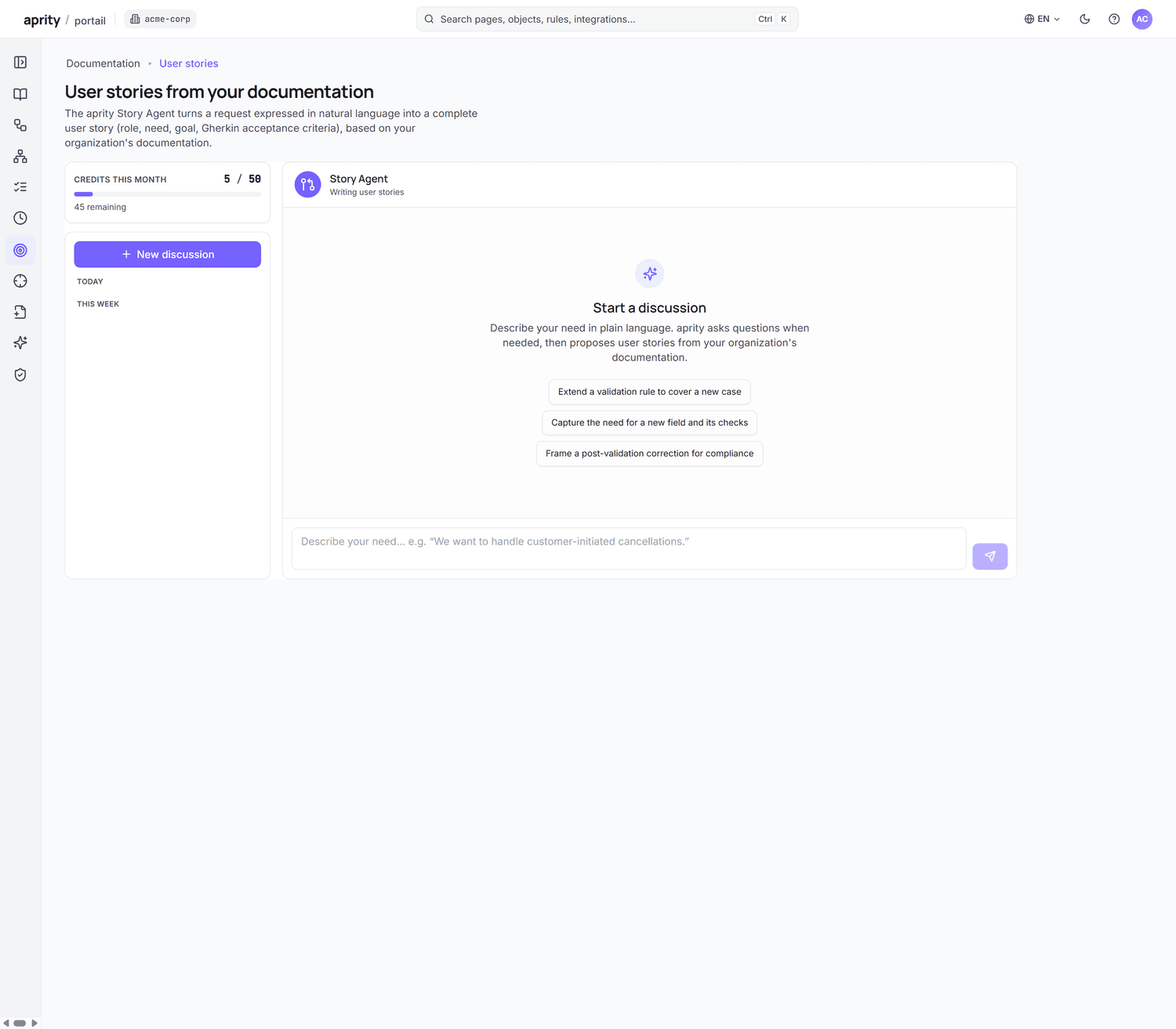This screenshot has width=1176, height=1029.
Task: Choose 'Frame a post-validation correction for compliance'
Action: [650, 454]
